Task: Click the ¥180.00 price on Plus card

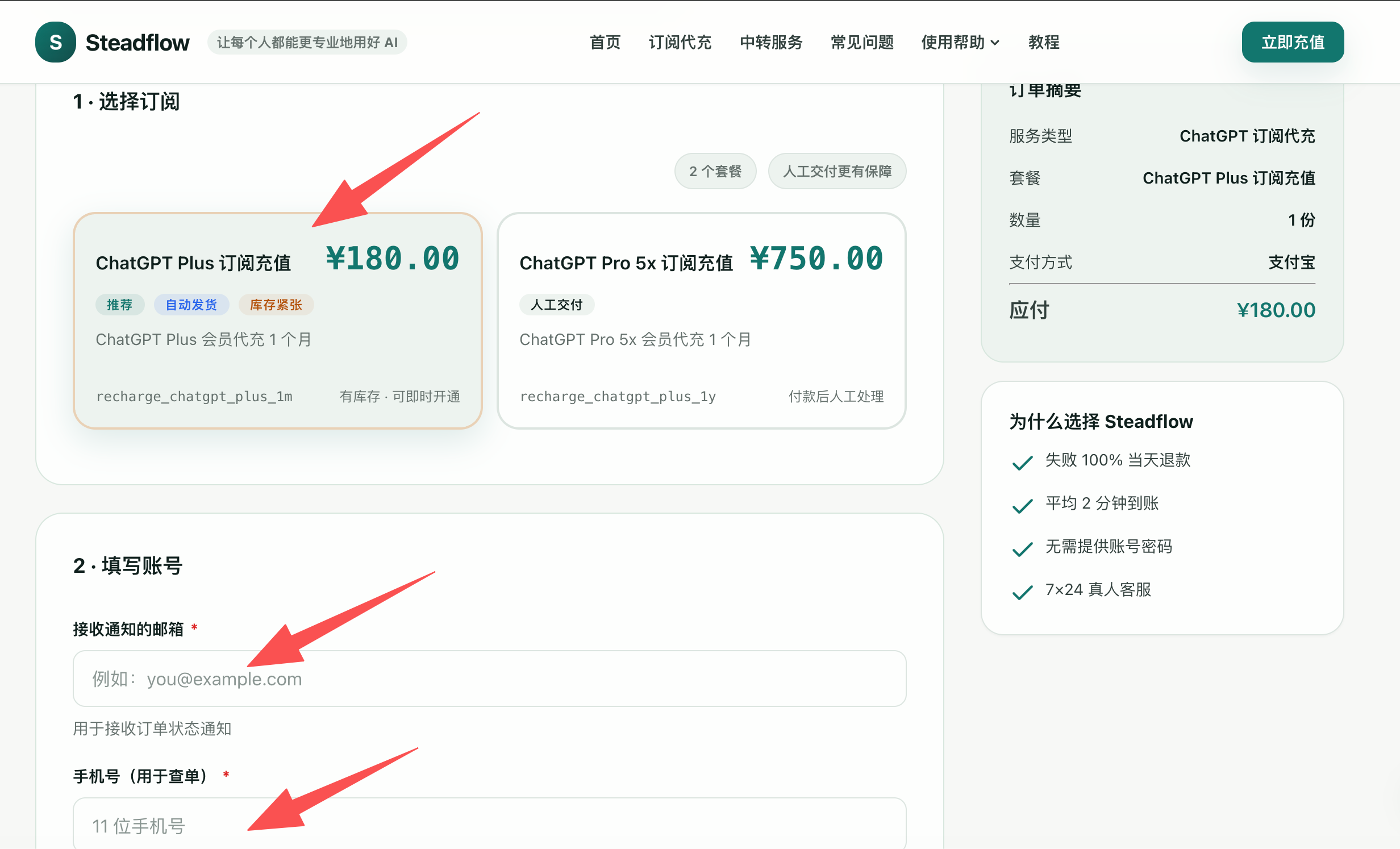Action: click(x=393, y=259)
